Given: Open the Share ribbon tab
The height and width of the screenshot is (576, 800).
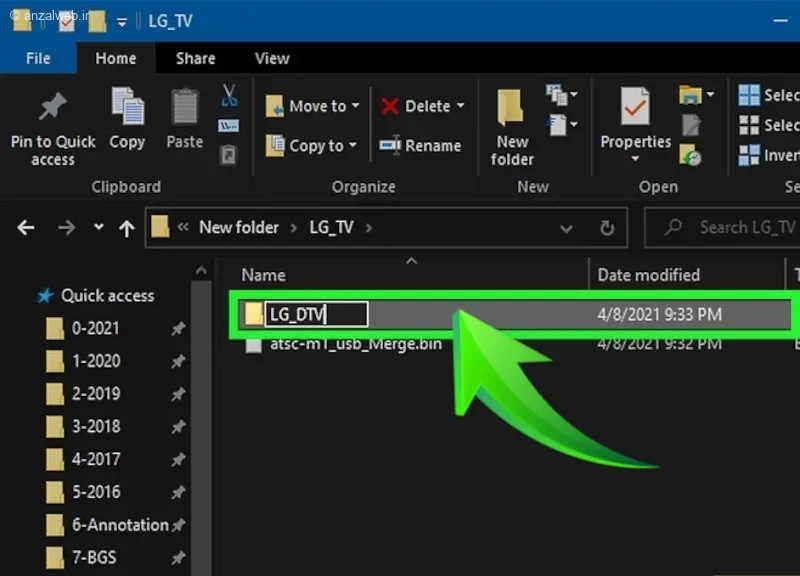Looking at the screenshot, I should [195, 58].
